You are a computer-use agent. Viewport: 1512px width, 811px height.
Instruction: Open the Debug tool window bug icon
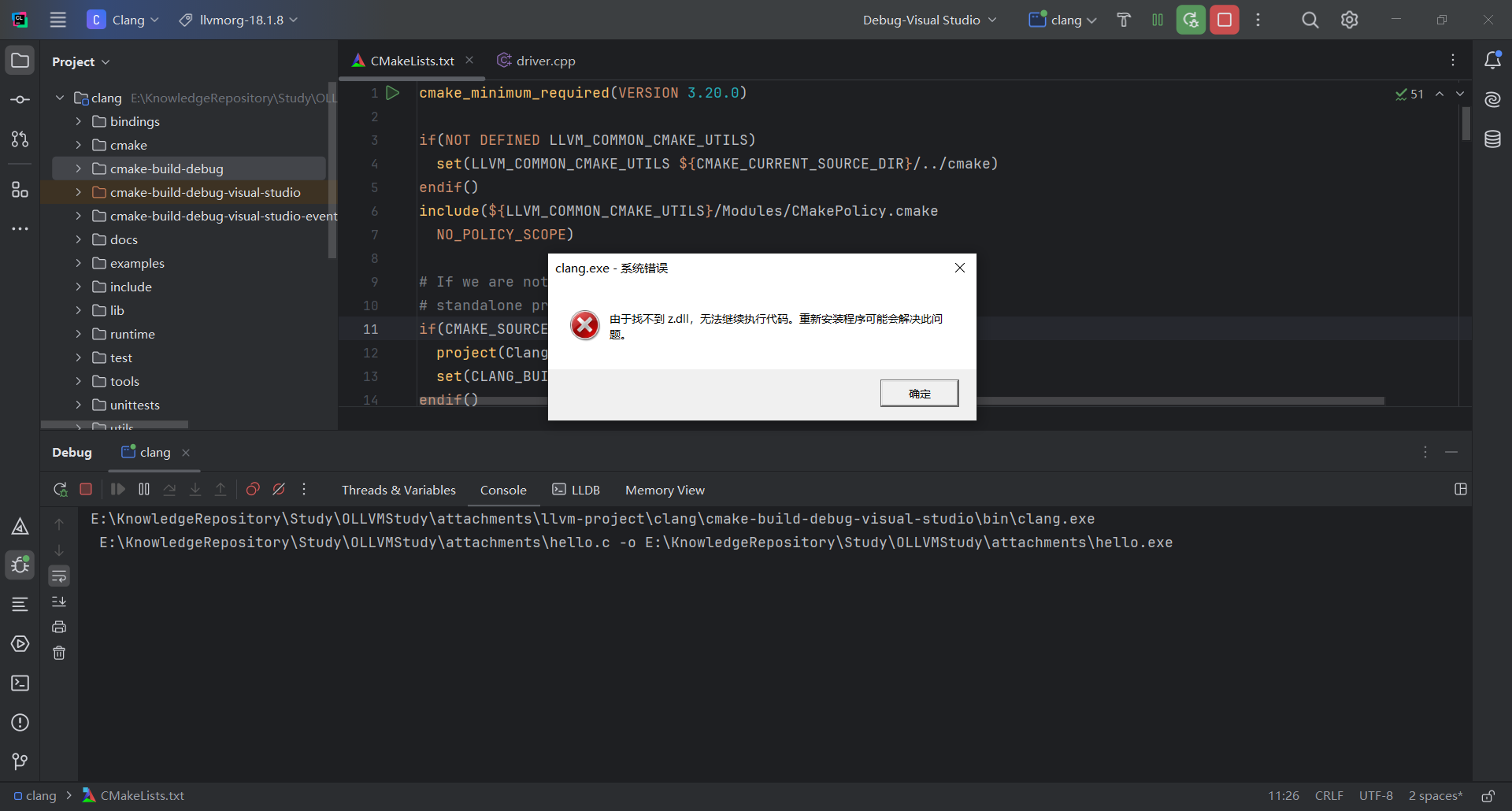20,565
